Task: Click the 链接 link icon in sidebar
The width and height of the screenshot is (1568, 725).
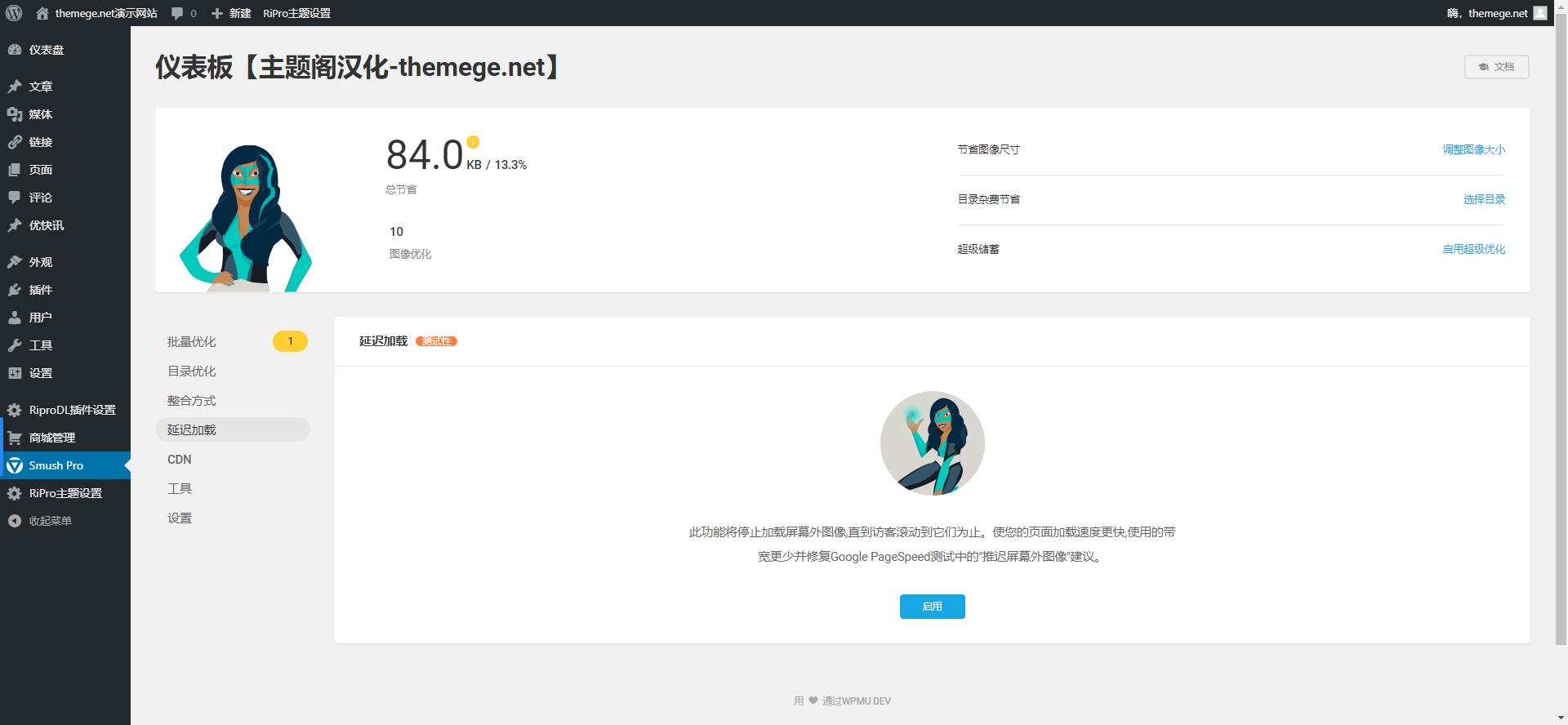Action: tap(15, 142)
